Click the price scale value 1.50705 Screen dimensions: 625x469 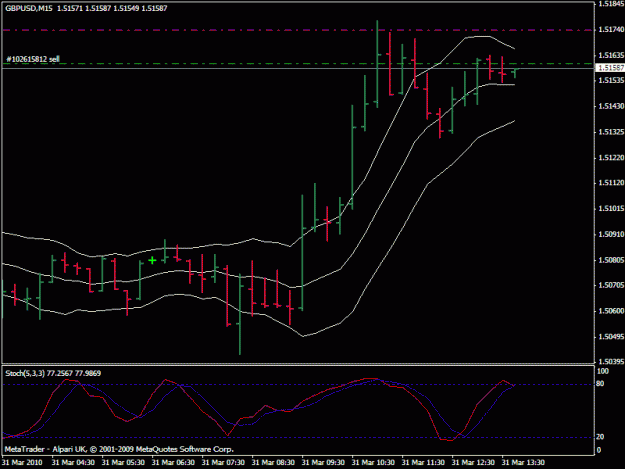[x=611, y=285]
